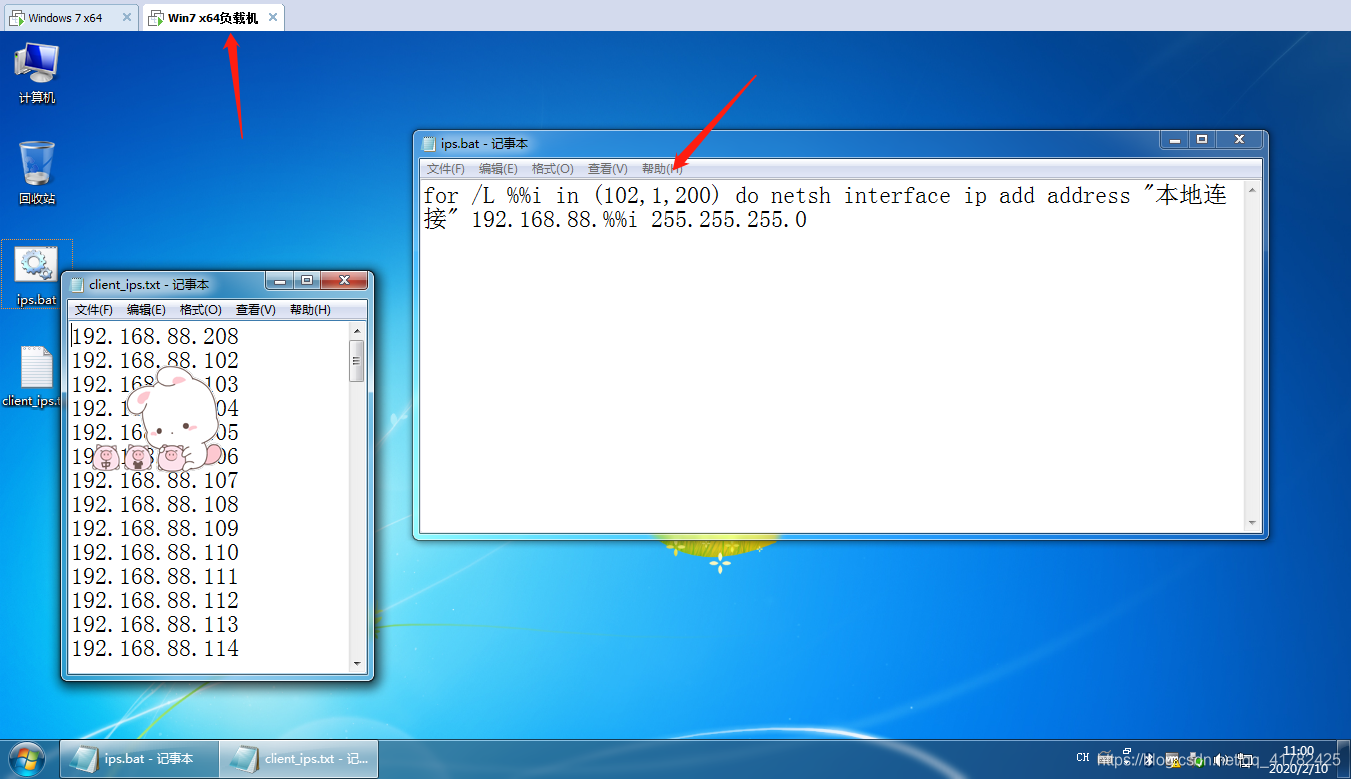Click the line 192.168.88.111 in client_ips.txt
This screenshot has height=779, width=1351.
(x=155, y=576)
